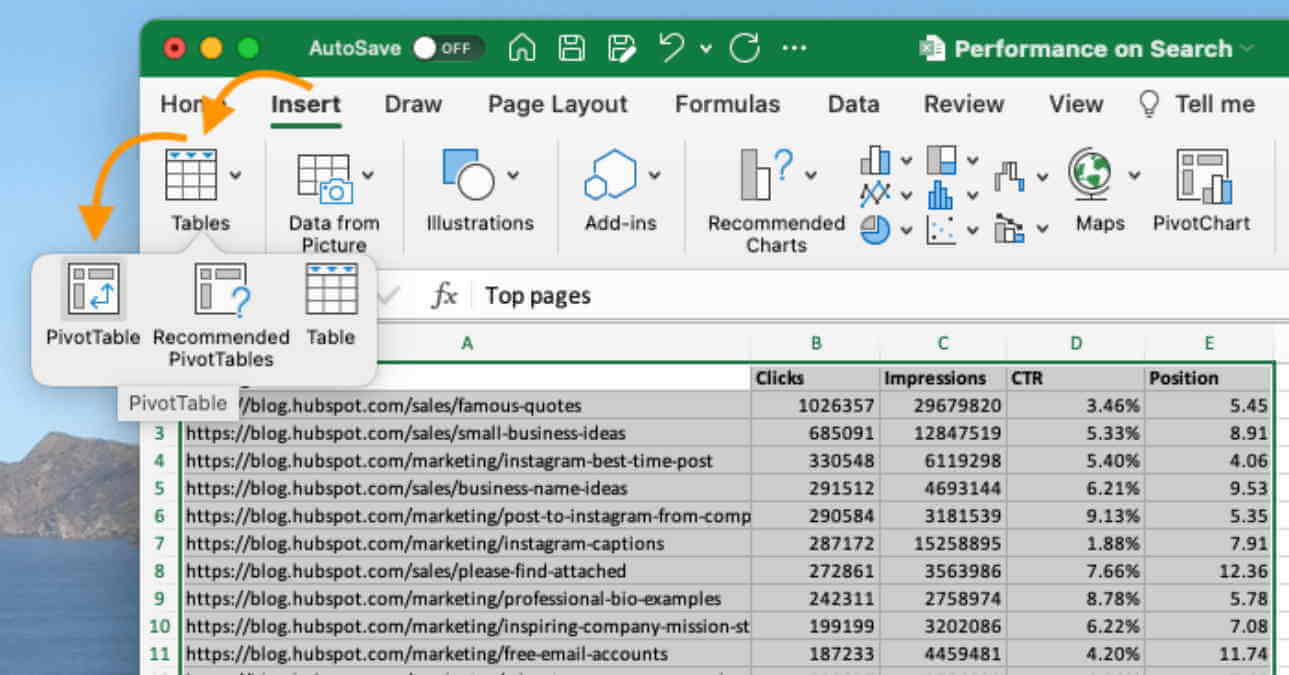Click the Save icon in title bar
This screenshot has height=675, width=1289.
571,48
